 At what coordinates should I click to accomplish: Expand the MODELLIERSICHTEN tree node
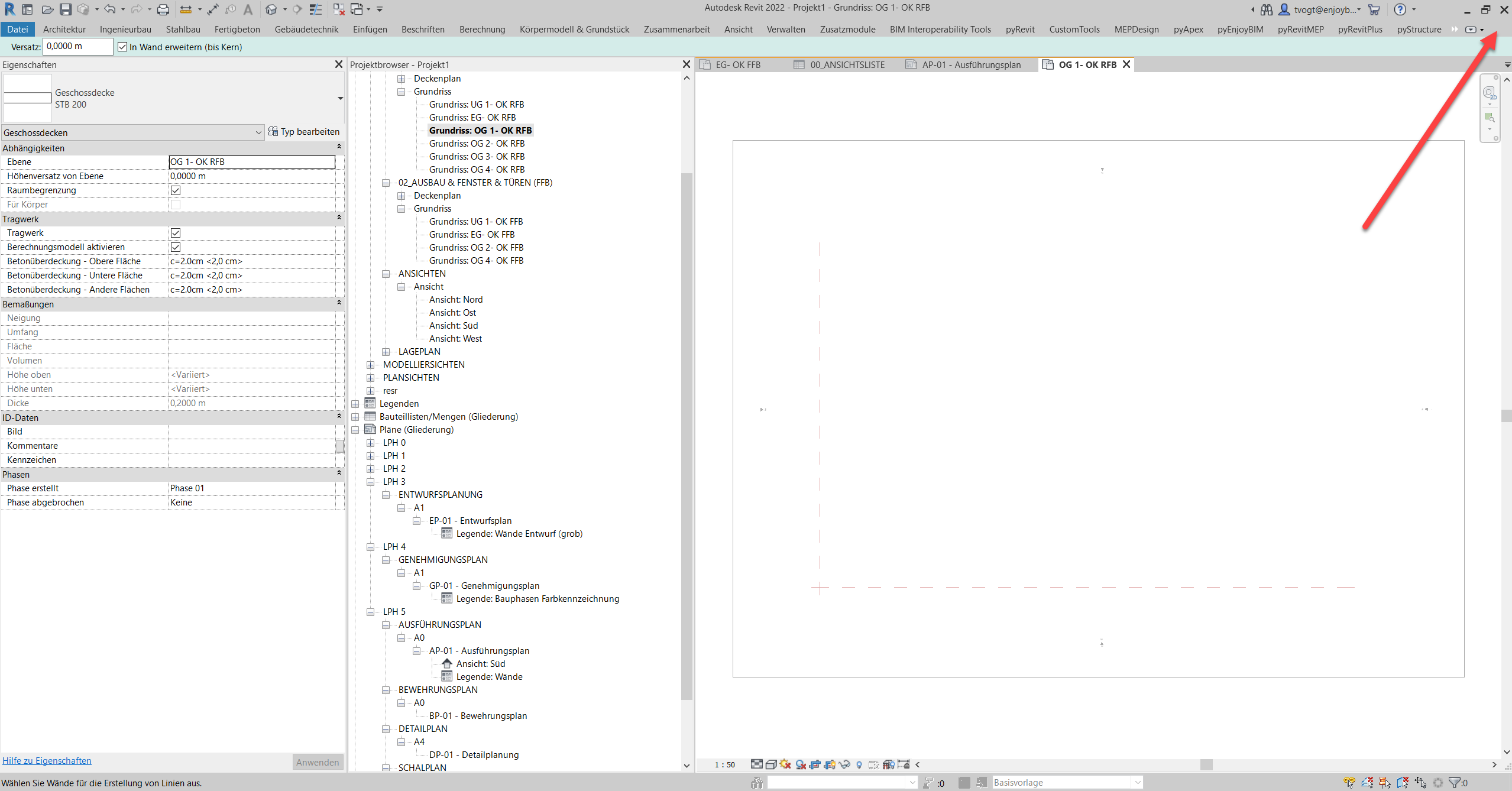click(x=370, y=364)
